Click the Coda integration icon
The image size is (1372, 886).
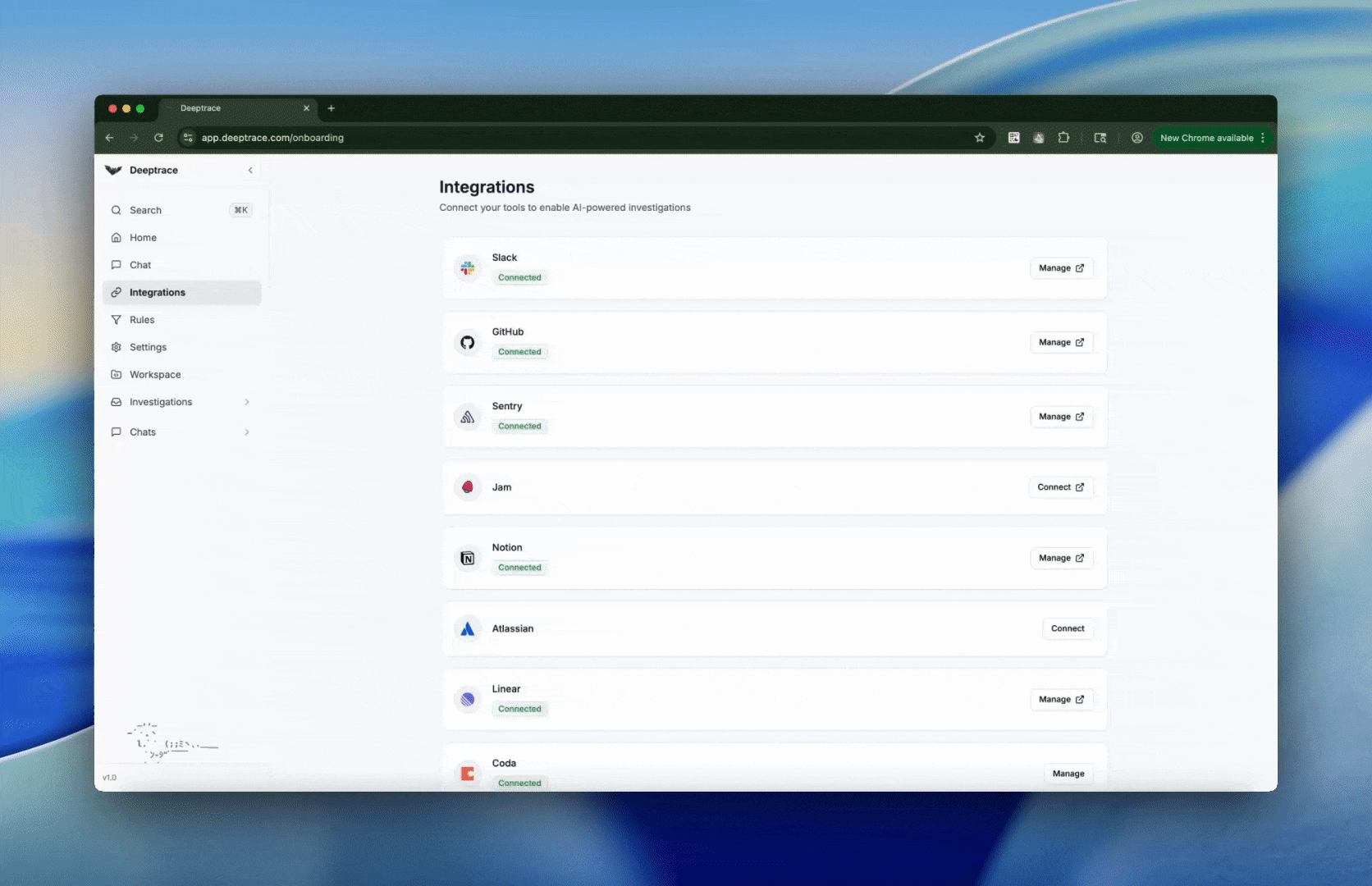click(468, 772)
